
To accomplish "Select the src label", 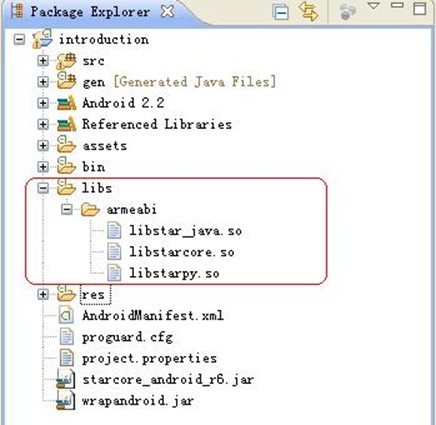I will 93,61.
